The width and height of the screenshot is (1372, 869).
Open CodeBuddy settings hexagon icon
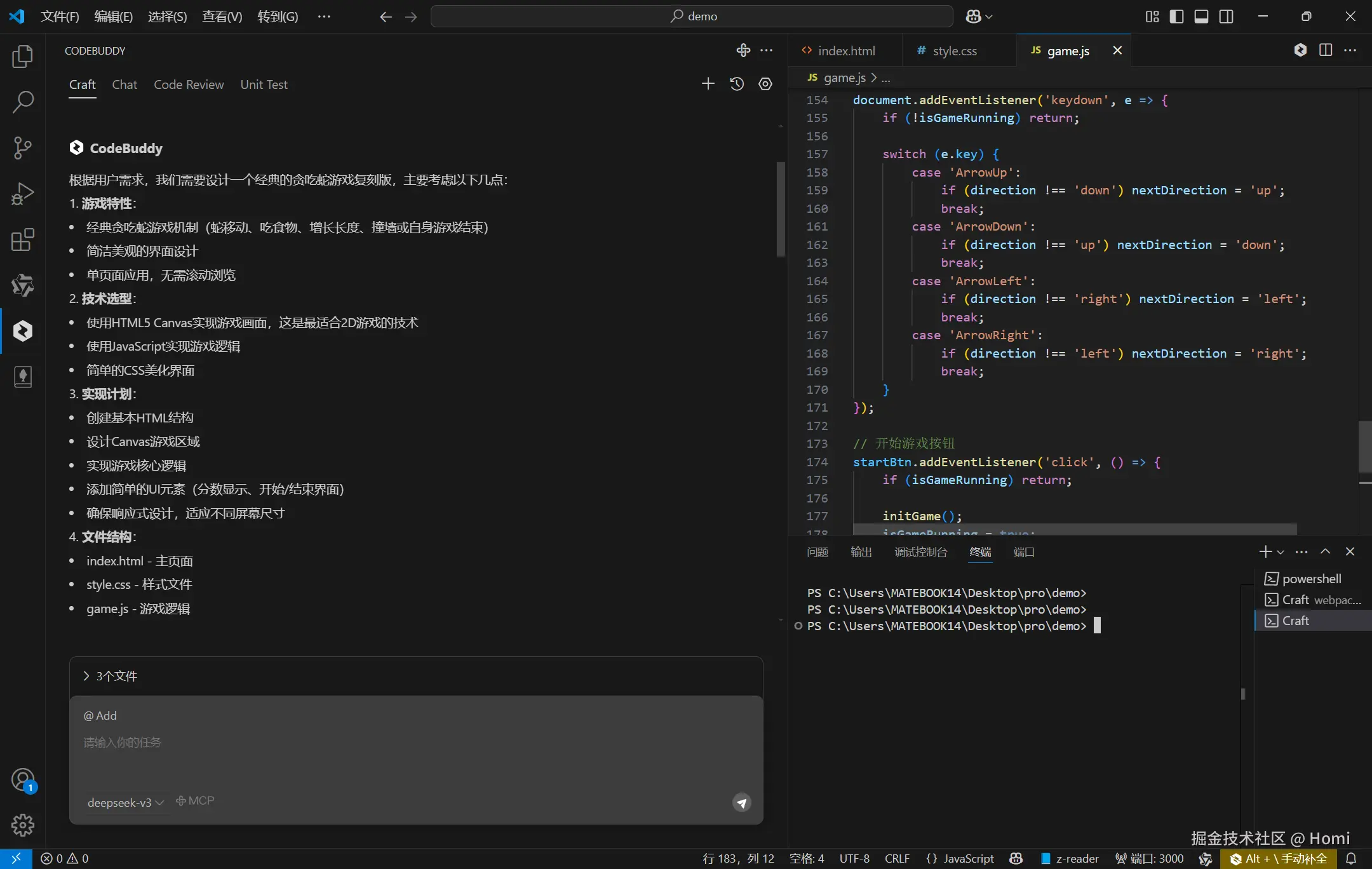[765, 84]
